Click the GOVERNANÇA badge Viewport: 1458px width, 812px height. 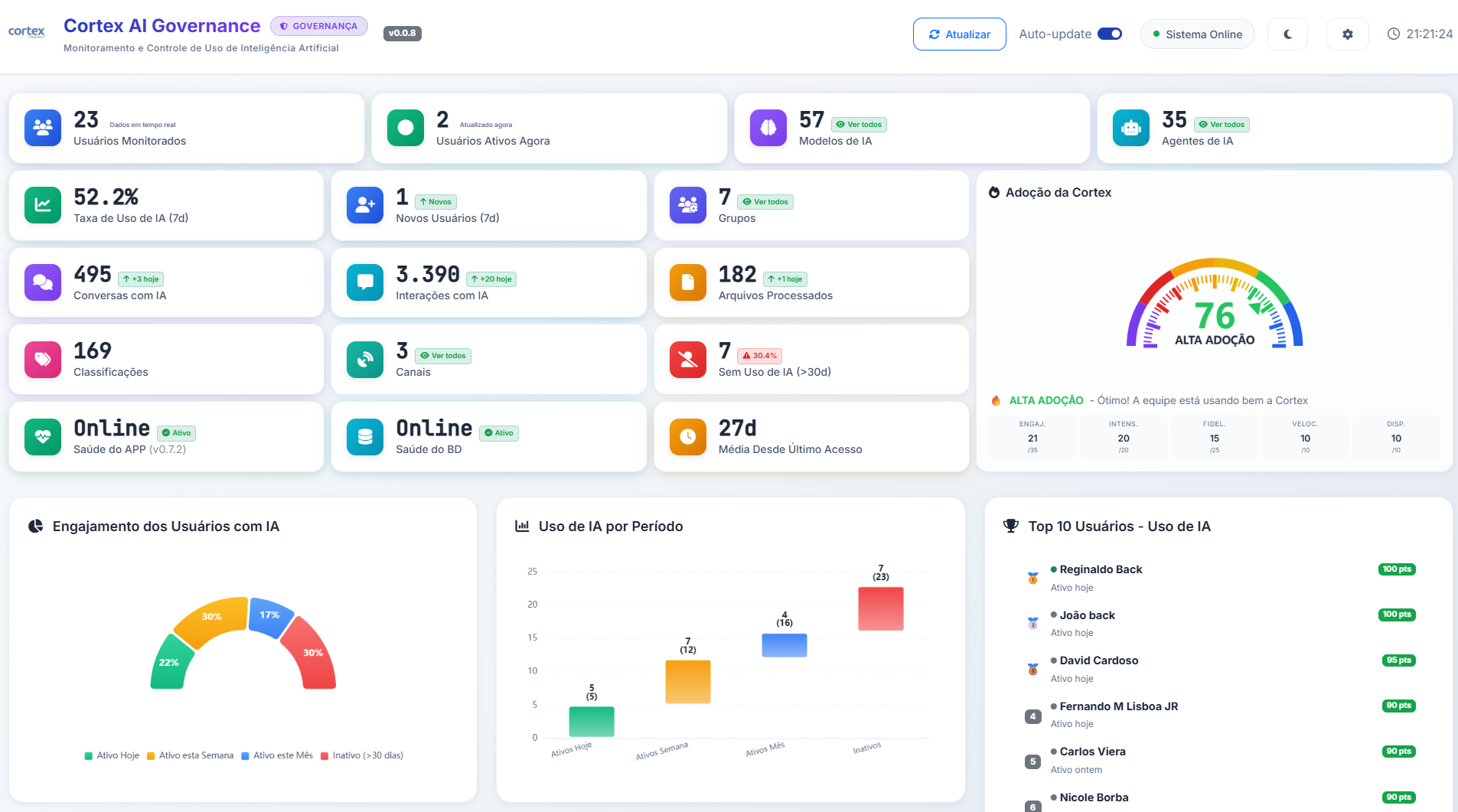coord(319,25)
